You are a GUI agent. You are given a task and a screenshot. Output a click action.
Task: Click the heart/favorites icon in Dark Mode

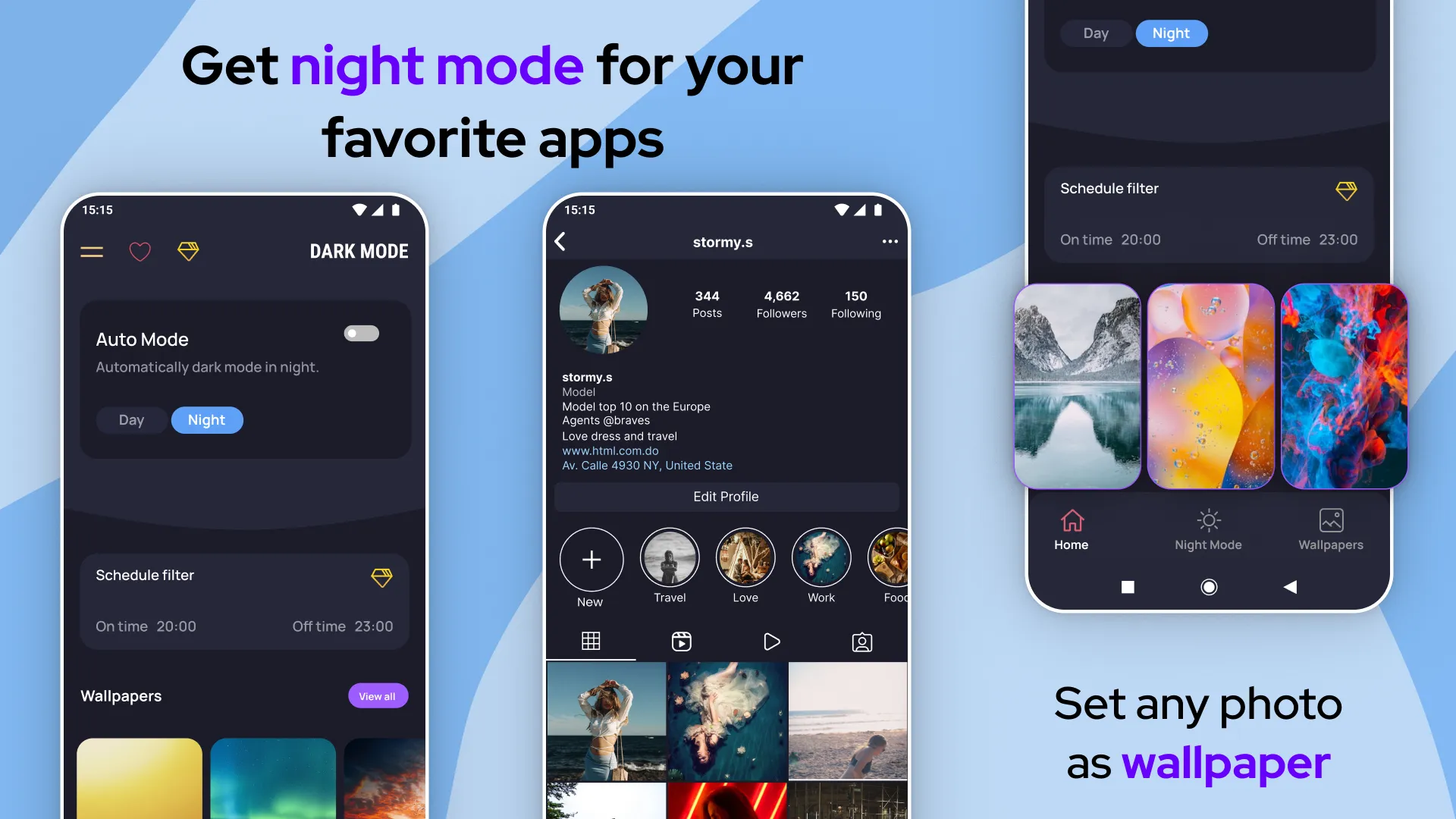[x=140, y=251]
